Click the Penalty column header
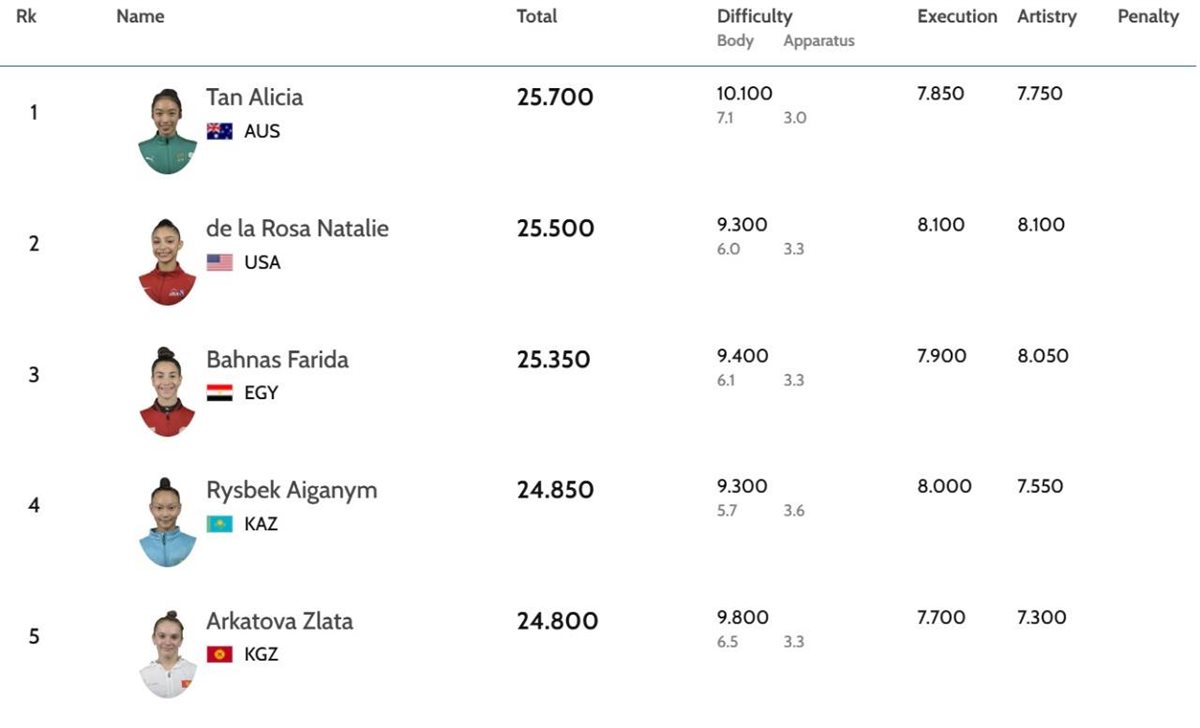 pos(1148,17)
